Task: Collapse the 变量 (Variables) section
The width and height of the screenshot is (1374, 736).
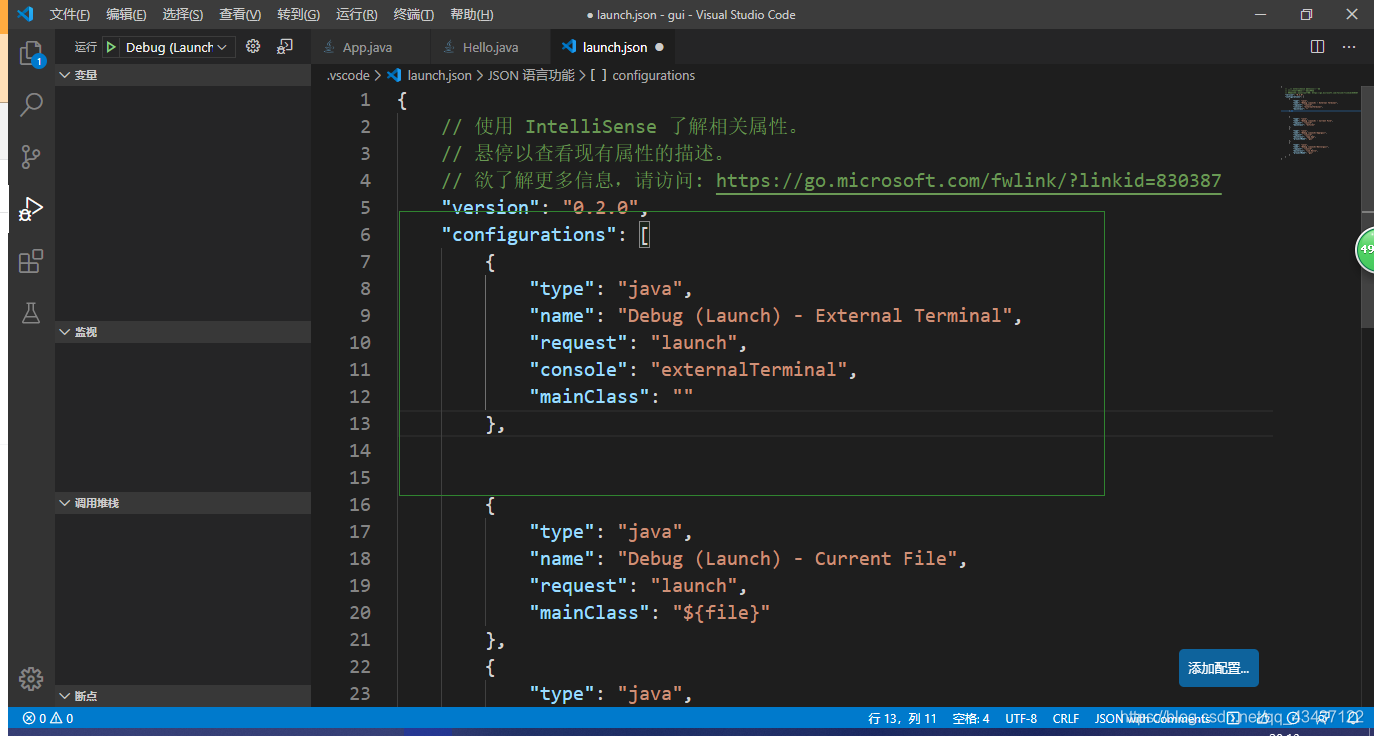Action: click(183, 75)
